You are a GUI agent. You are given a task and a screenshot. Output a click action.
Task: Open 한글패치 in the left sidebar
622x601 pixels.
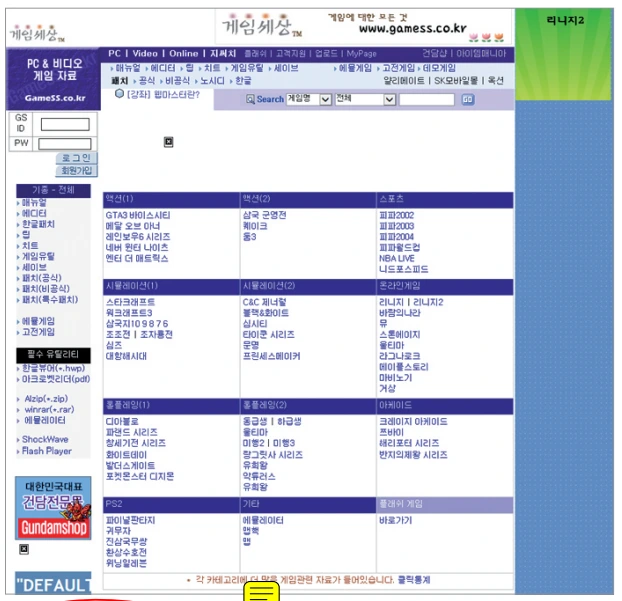(38, 224)
